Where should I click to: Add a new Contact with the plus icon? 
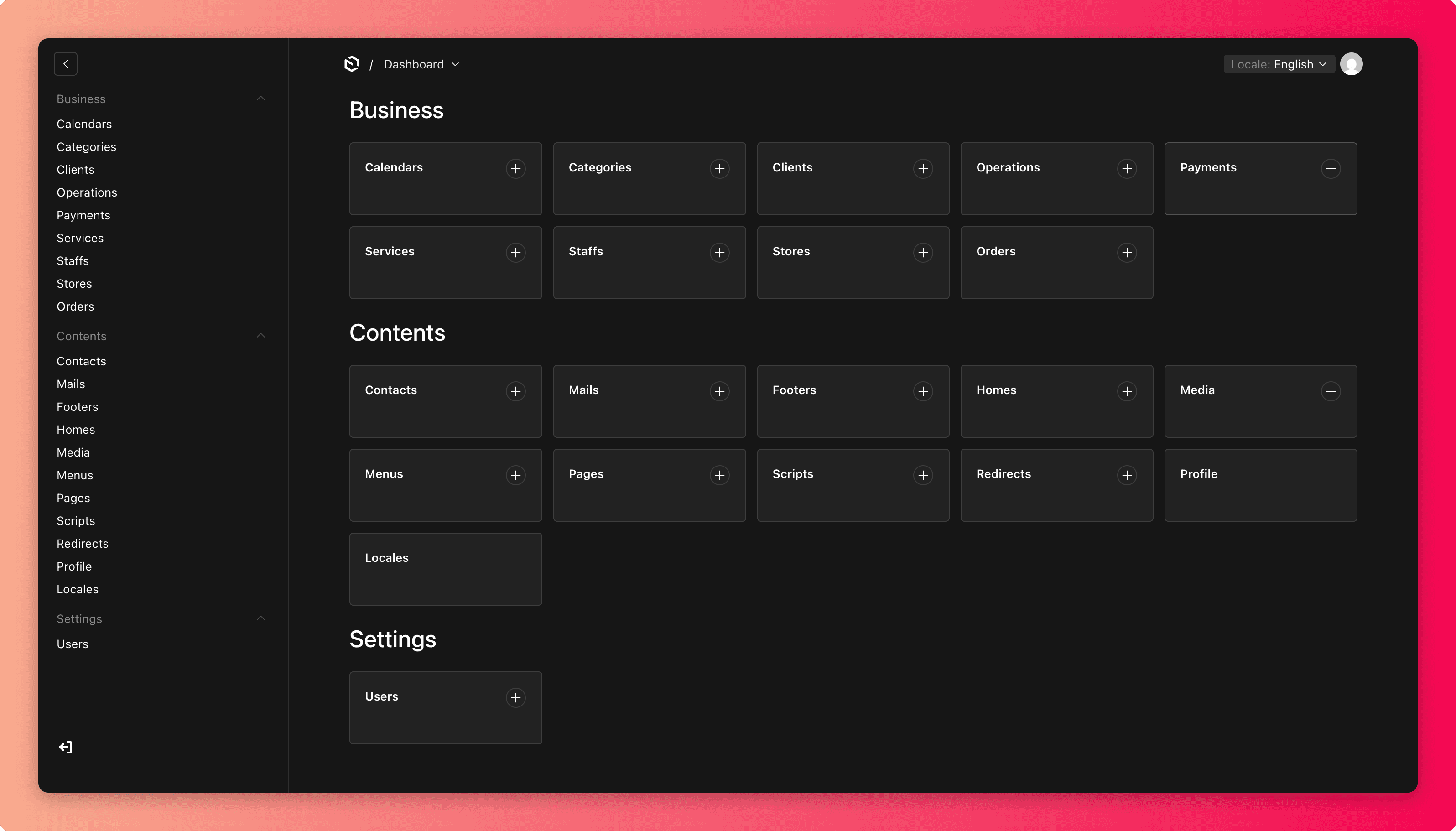coord(515,391)
